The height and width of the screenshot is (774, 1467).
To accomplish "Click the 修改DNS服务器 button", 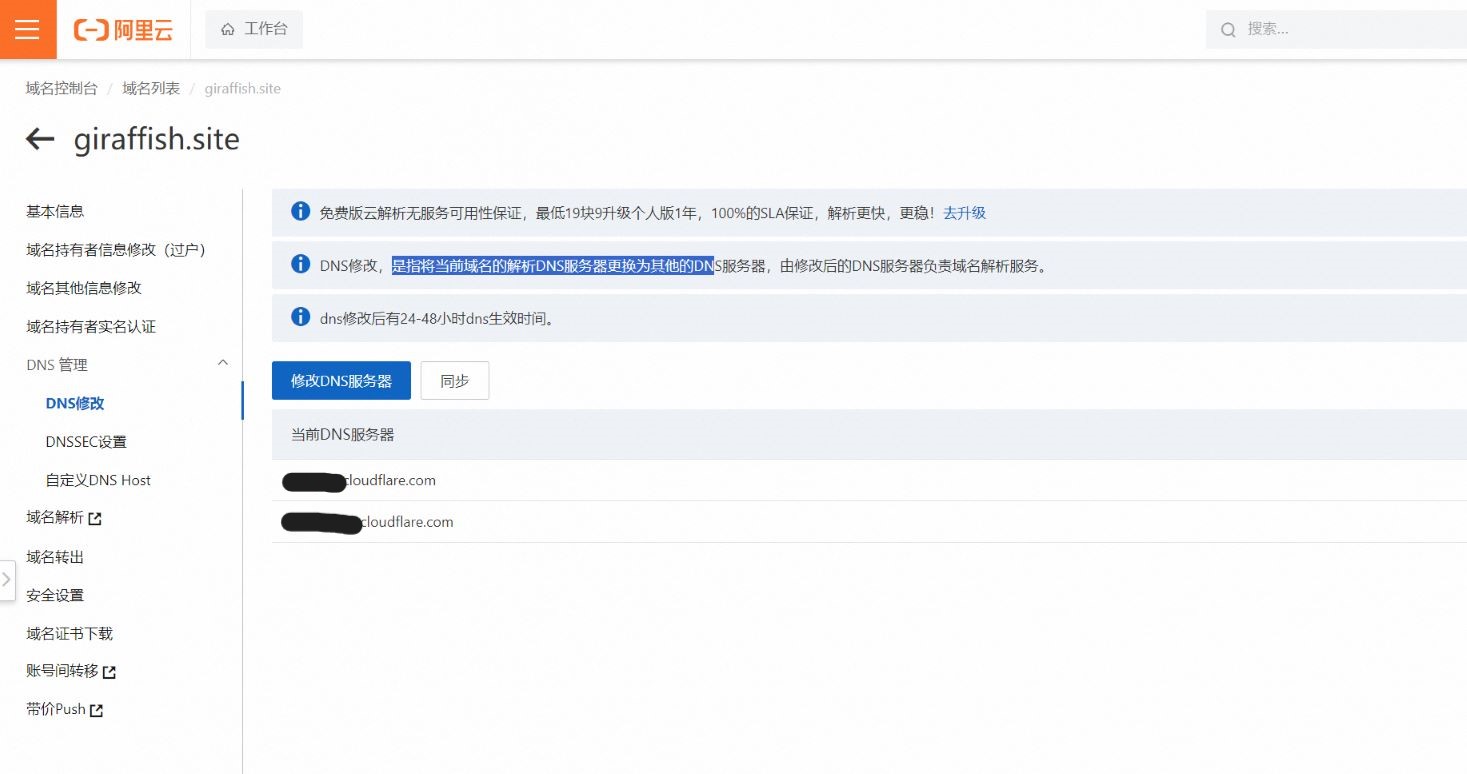I will pos(341,381).
